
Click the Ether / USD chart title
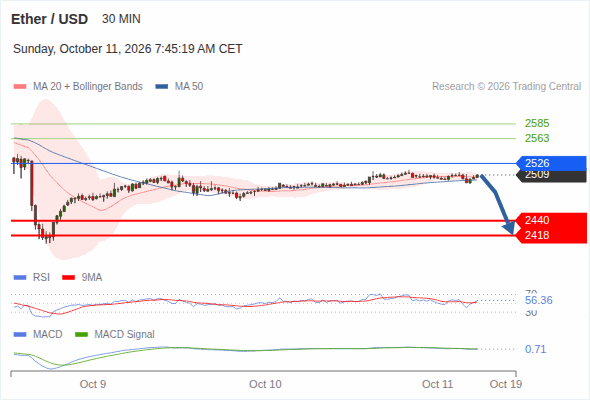point(49,19)
